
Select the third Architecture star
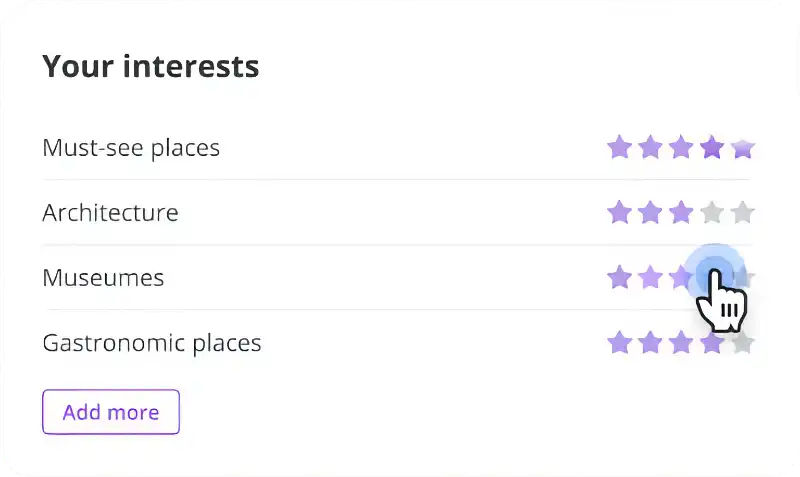(x=681, y=212)
